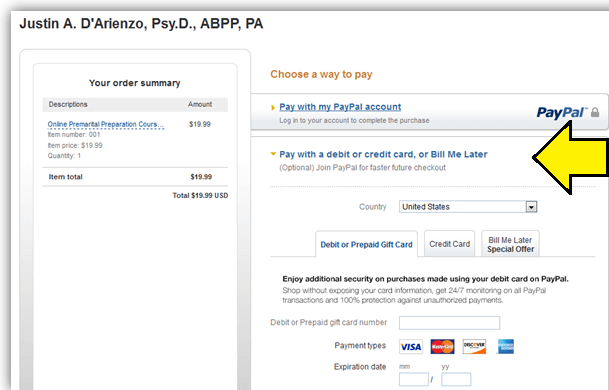The height and width of the screenshot is (390, 609).
Task: Click Pay with a debit or credit card heading
Action: [x=383, y=154]
